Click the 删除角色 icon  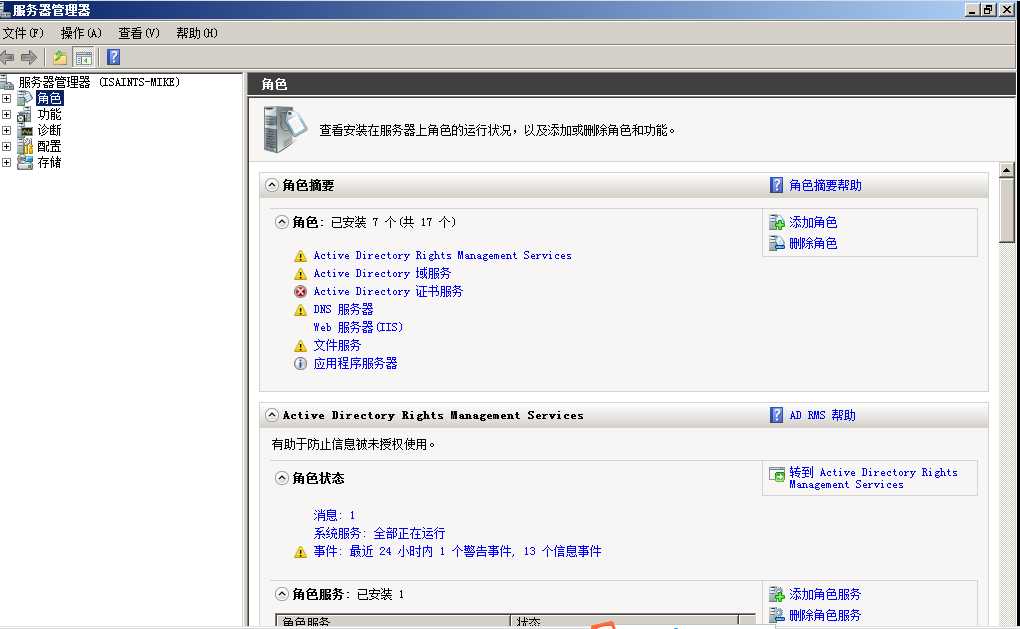coord(777,243)
